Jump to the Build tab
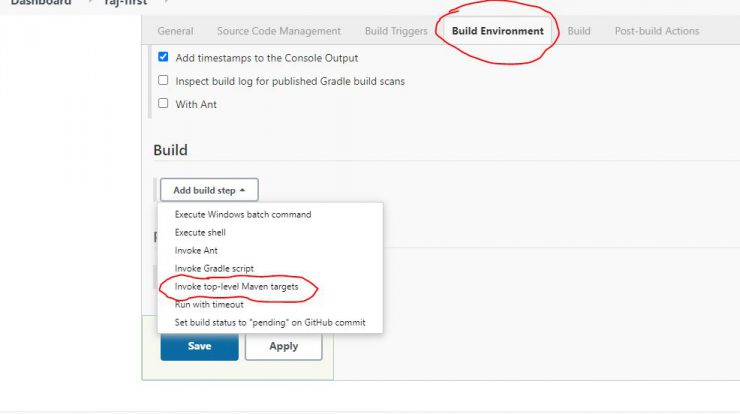This screenshot has width=740, height=414. click(x=579, y=31)
